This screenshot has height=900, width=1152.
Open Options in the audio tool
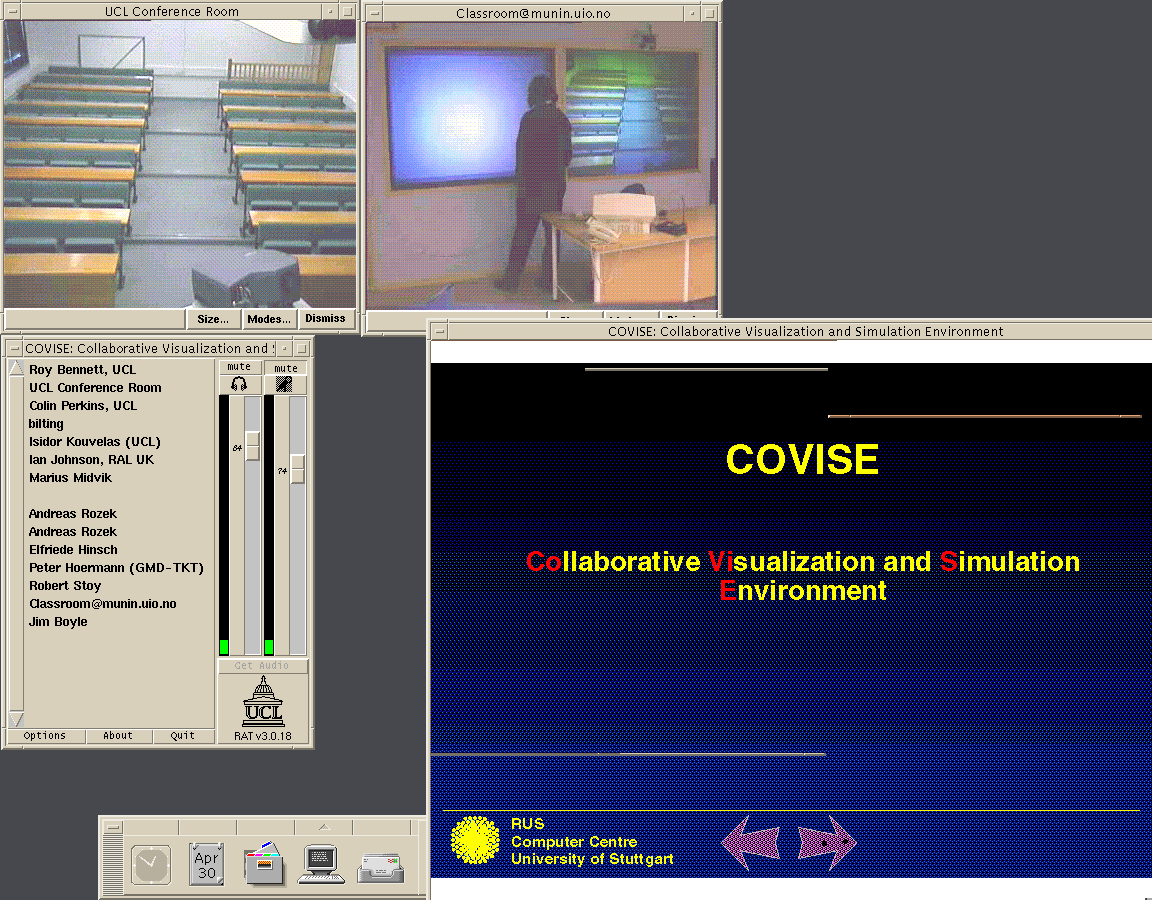pos(45,735)
